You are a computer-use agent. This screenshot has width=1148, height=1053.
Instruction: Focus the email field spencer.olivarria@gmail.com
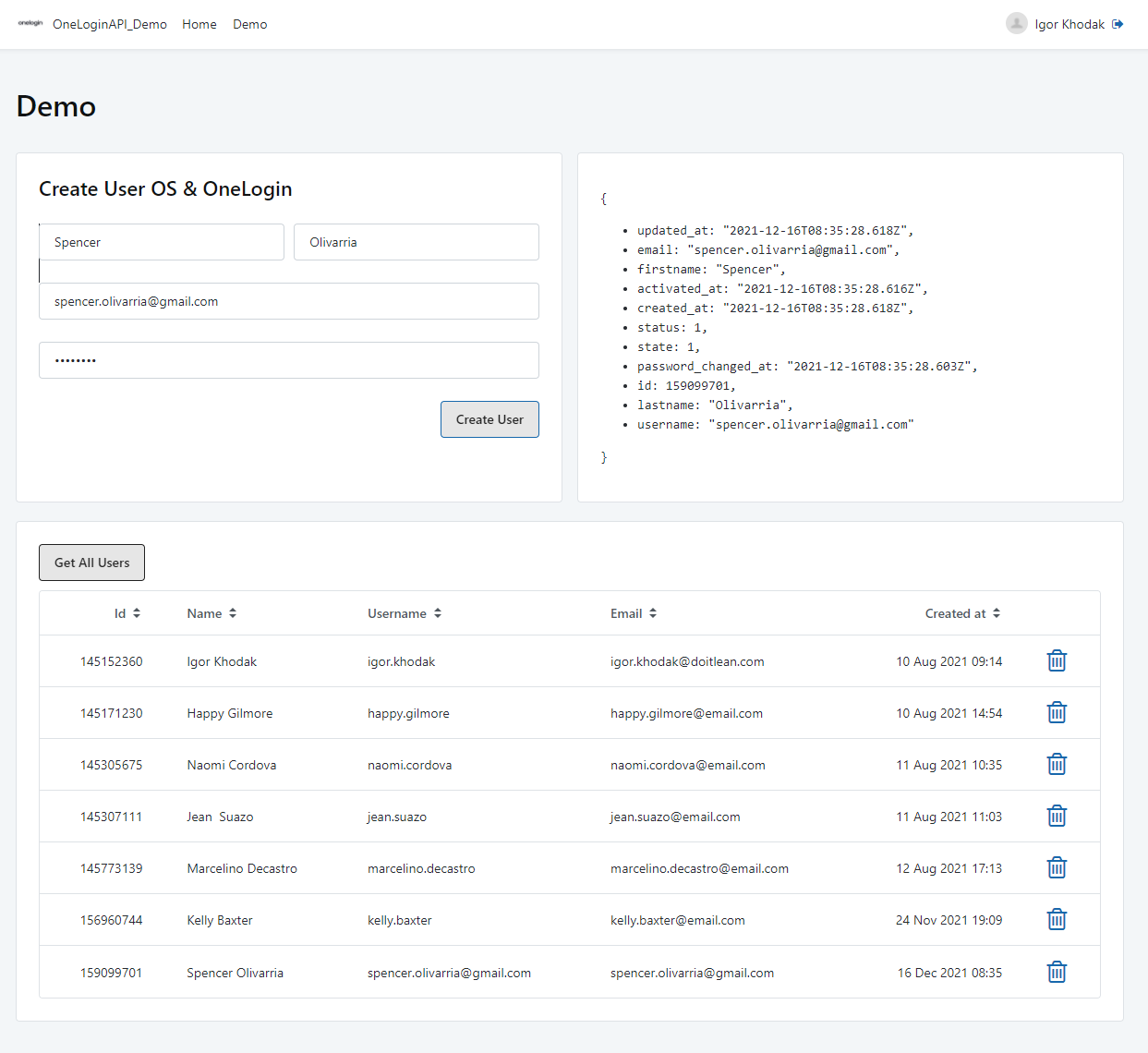pyautogui.click(x=289, y=301)
